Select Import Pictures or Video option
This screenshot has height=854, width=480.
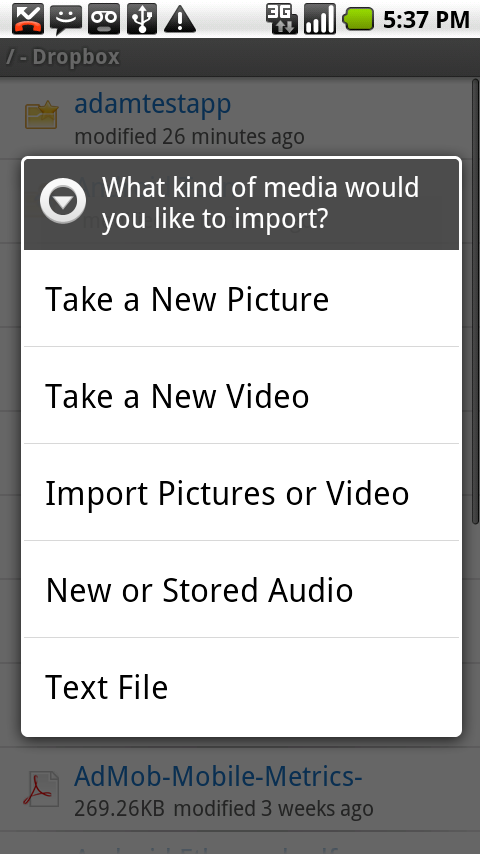click(x=241, y=492)
